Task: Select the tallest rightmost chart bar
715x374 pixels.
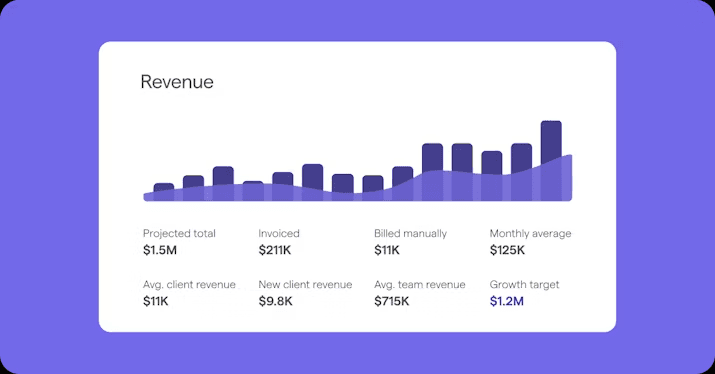Action: coord(551,161)
